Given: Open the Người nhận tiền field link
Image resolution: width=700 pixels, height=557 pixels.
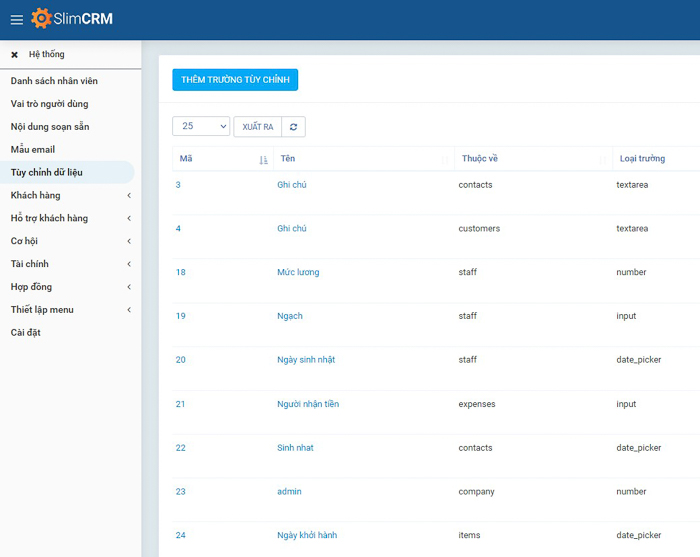Looking at the screenshot, I should 308,404.
